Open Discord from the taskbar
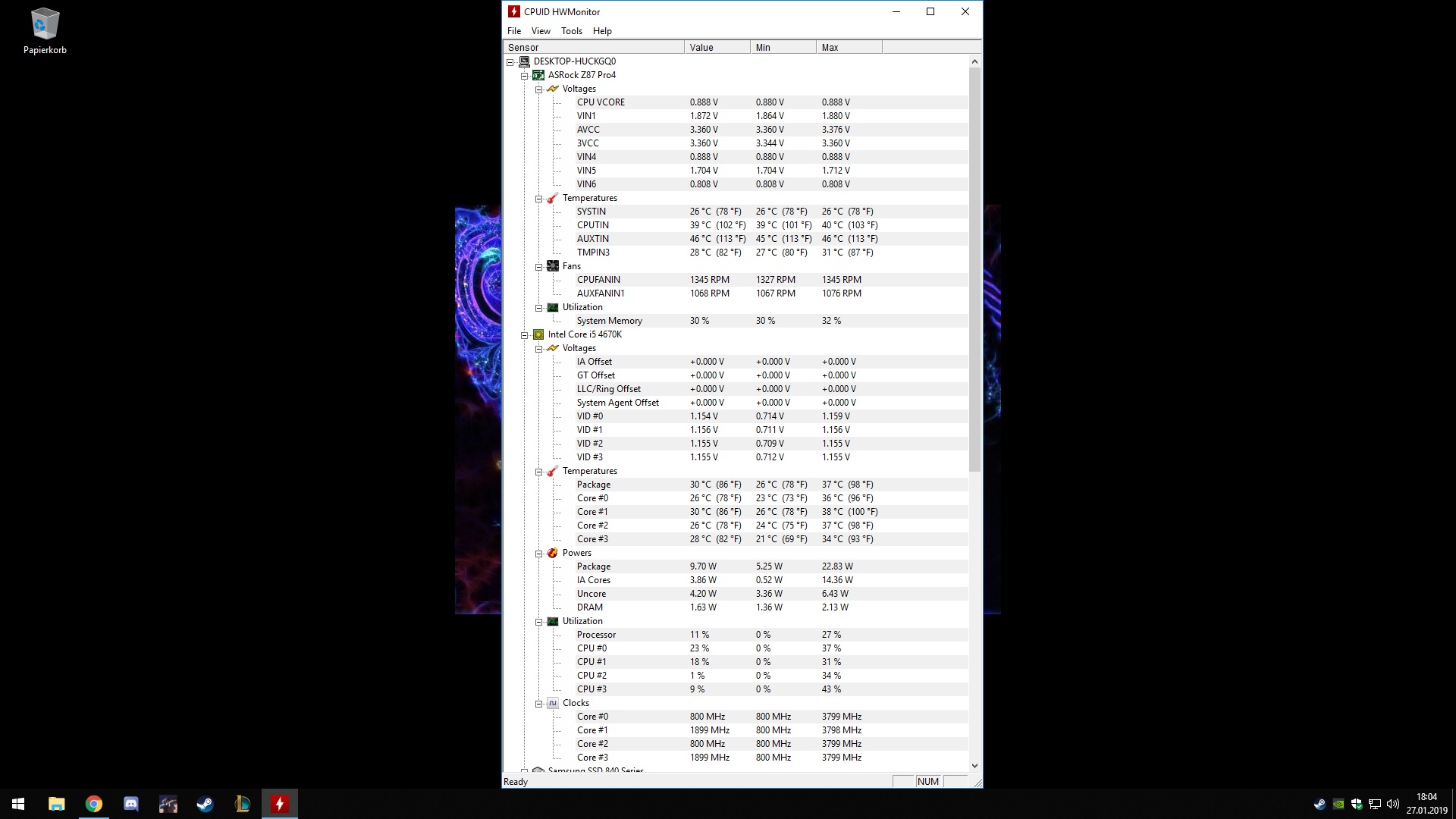The image size is (1456, 819). (x=131, y=804)
